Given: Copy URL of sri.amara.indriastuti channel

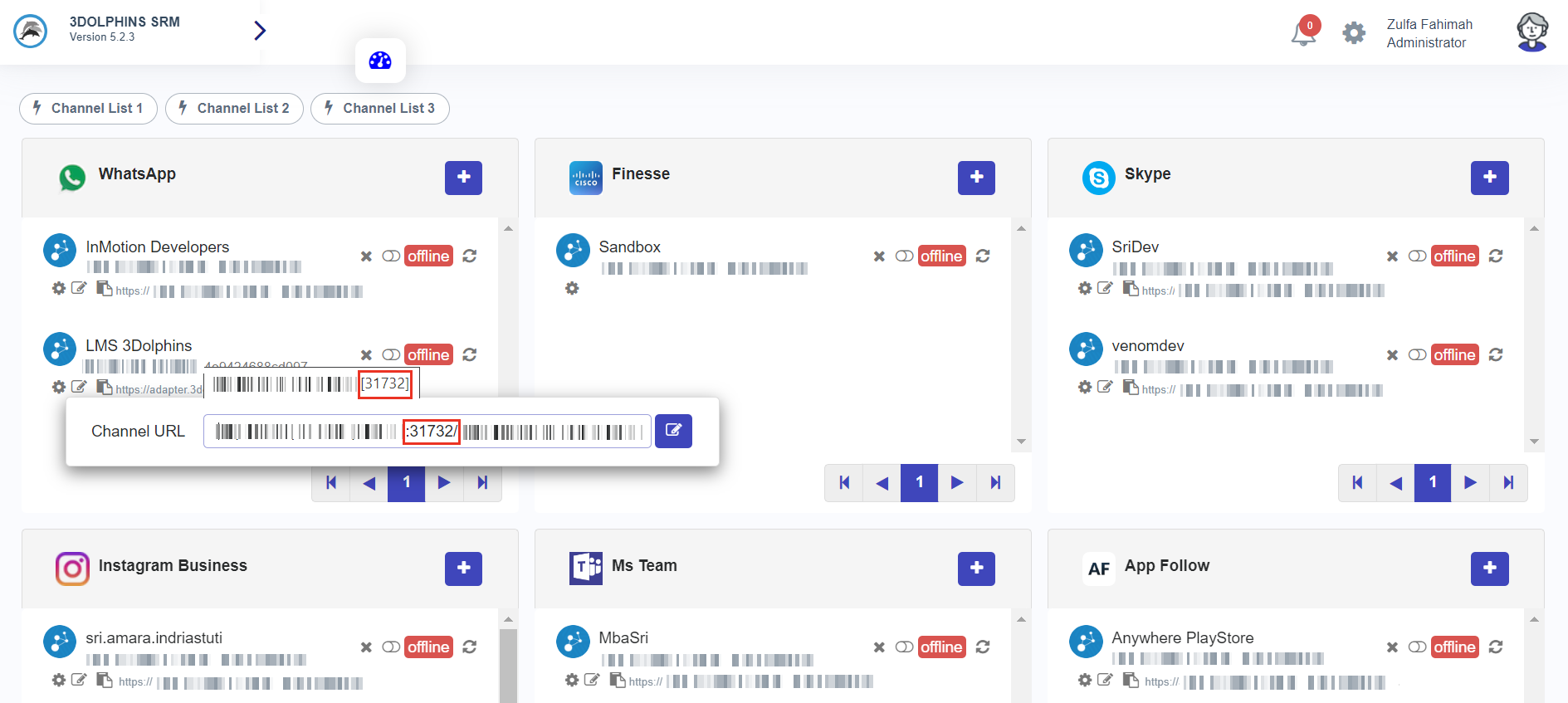Looking at the screenshot, I should click(105, 681).
